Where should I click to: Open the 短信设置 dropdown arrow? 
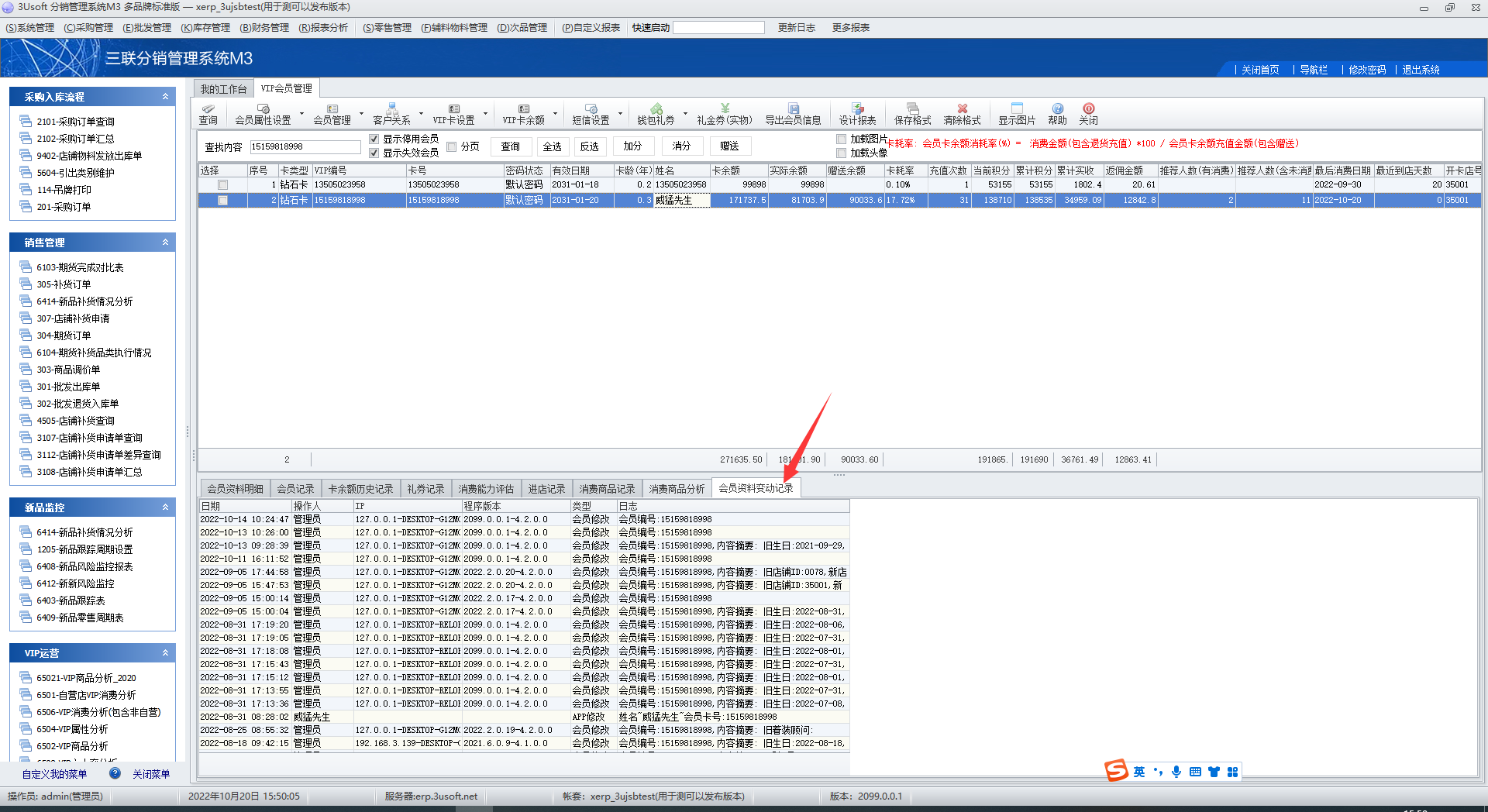(x=620, y=114)
